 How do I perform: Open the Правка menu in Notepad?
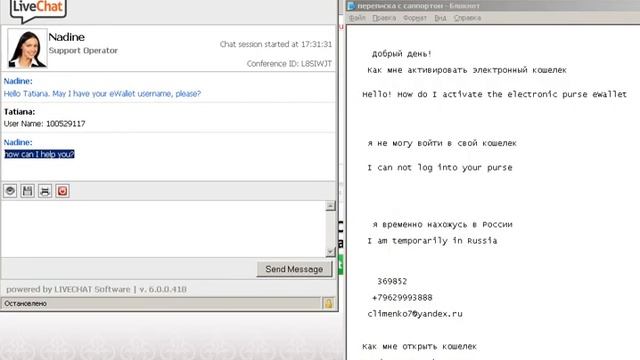[384, 18]
